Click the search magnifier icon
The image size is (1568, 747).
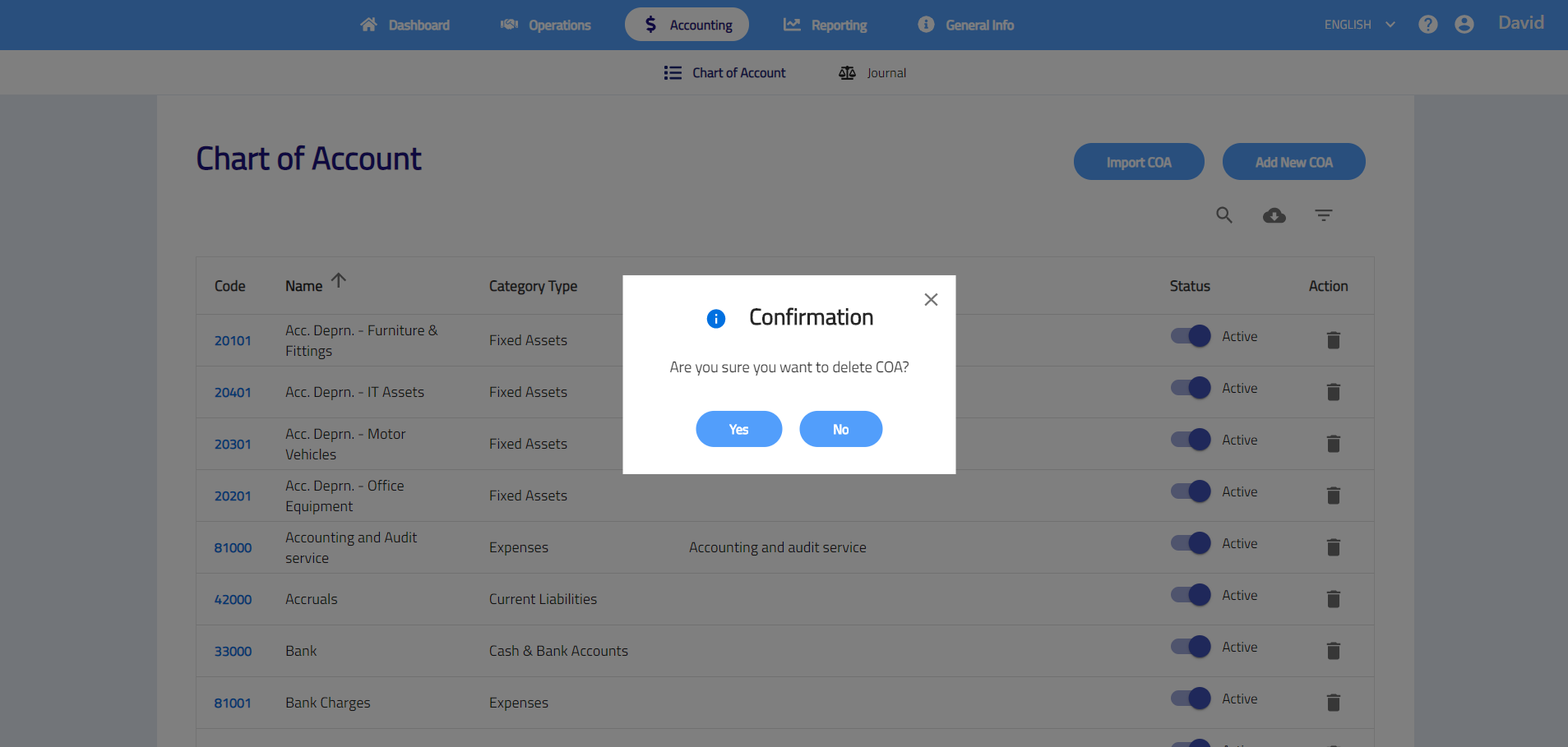tap(1224, 215)
